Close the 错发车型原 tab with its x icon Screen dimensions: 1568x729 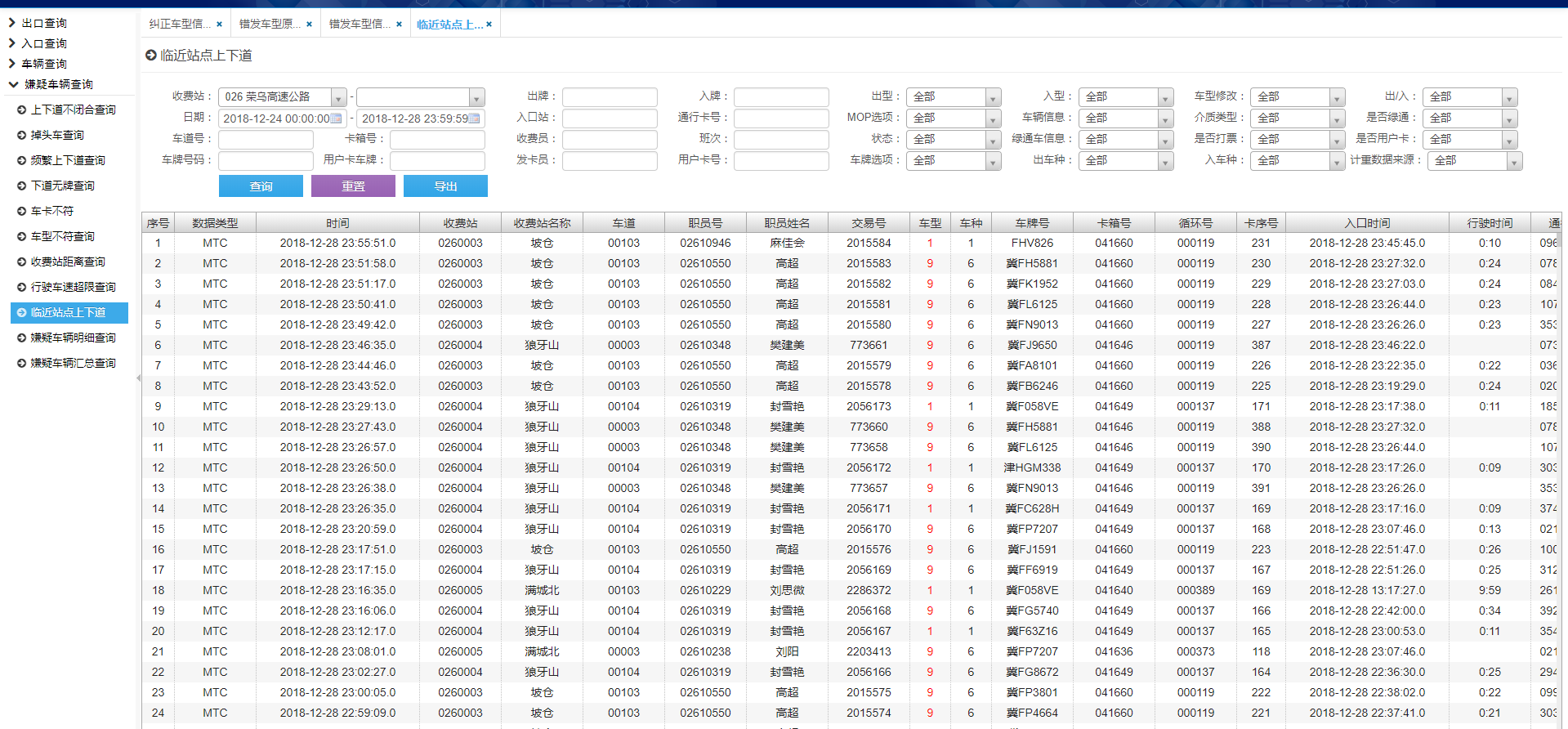pyautogui.click(x=309, y=25)
